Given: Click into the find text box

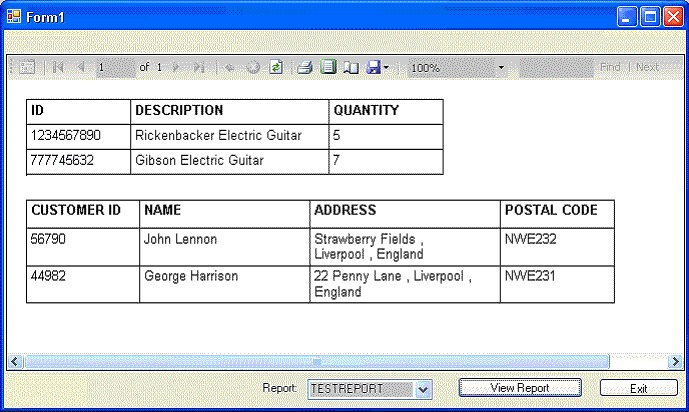Looking at the screenshot, I should [x=556, y=68].
